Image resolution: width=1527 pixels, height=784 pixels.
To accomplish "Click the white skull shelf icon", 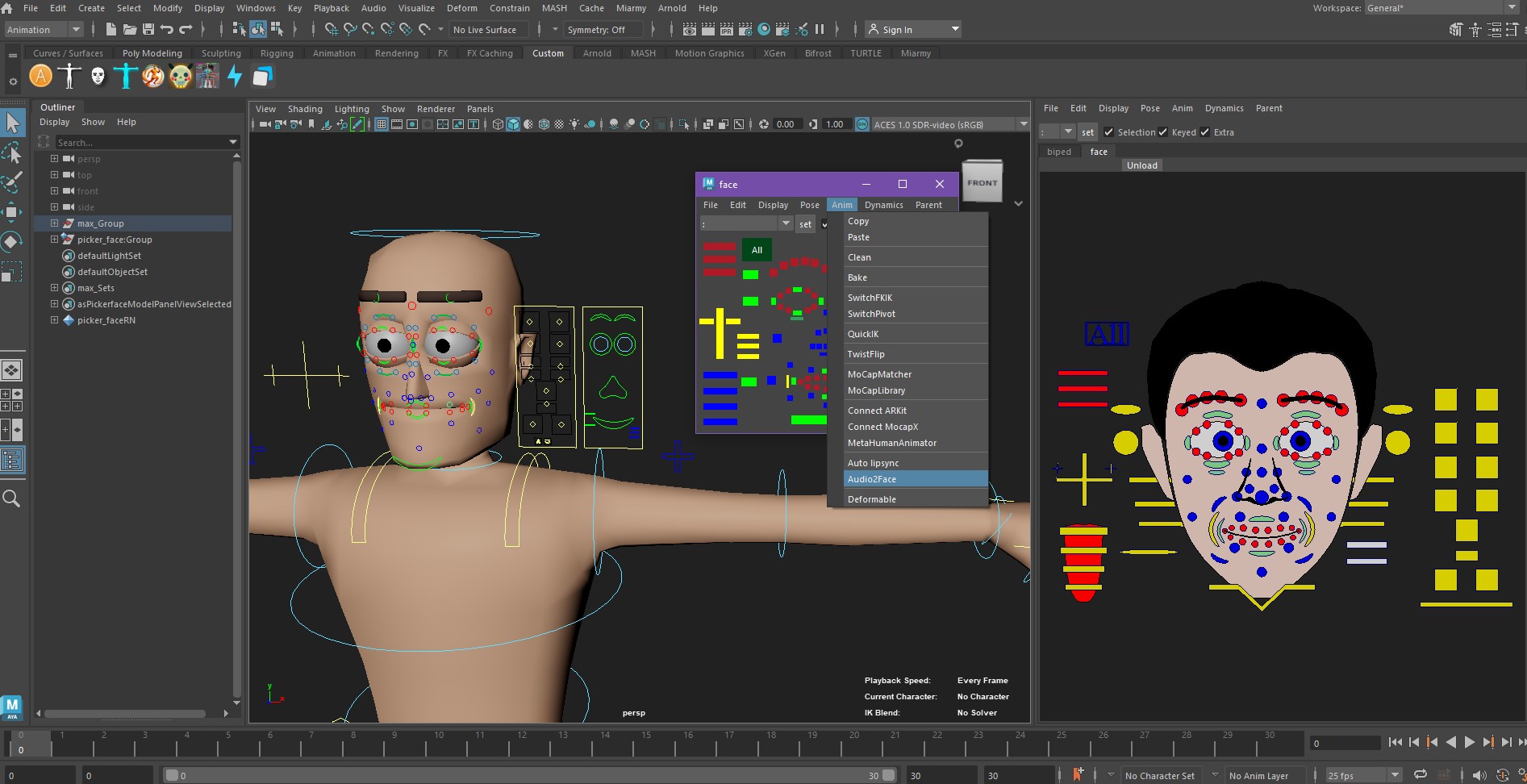I will point(98,77).
